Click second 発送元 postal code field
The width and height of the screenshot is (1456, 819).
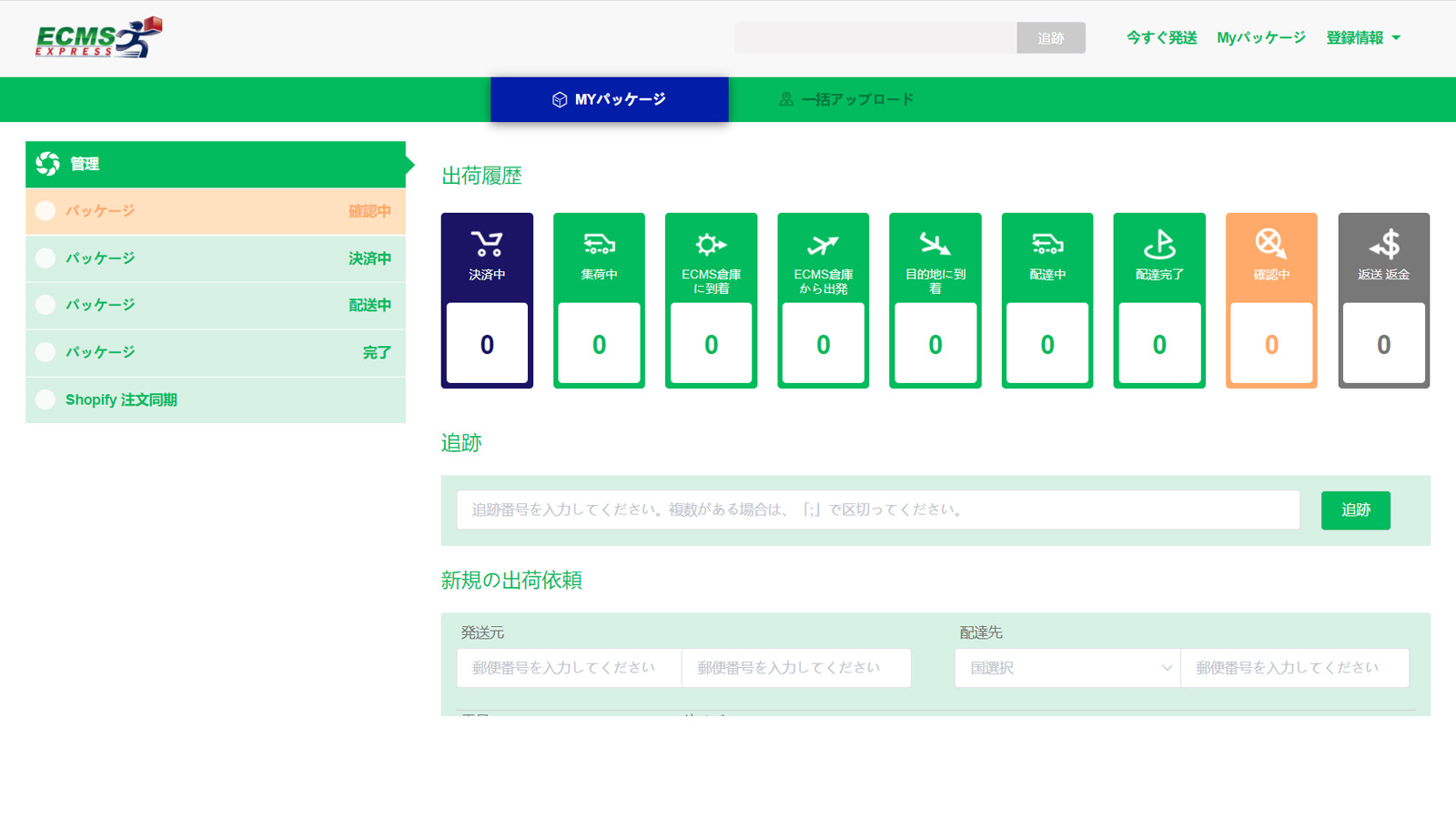[x=796, y=668]
